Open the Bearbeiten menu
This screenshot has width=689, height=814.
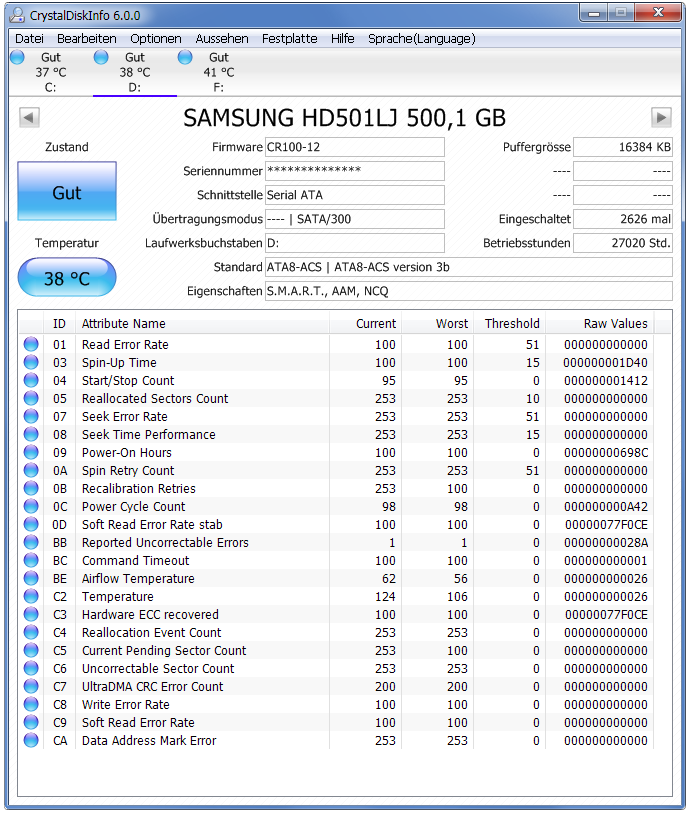point(87,39)
